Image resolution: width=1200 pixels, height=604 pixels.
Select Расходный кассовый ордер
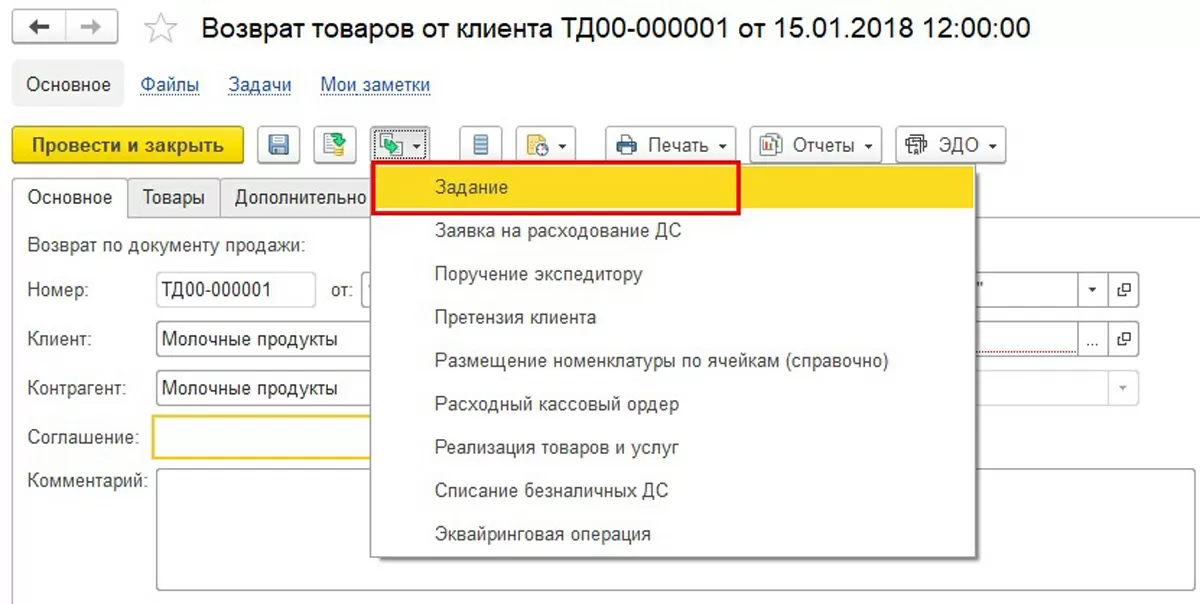tap(673, 404)
